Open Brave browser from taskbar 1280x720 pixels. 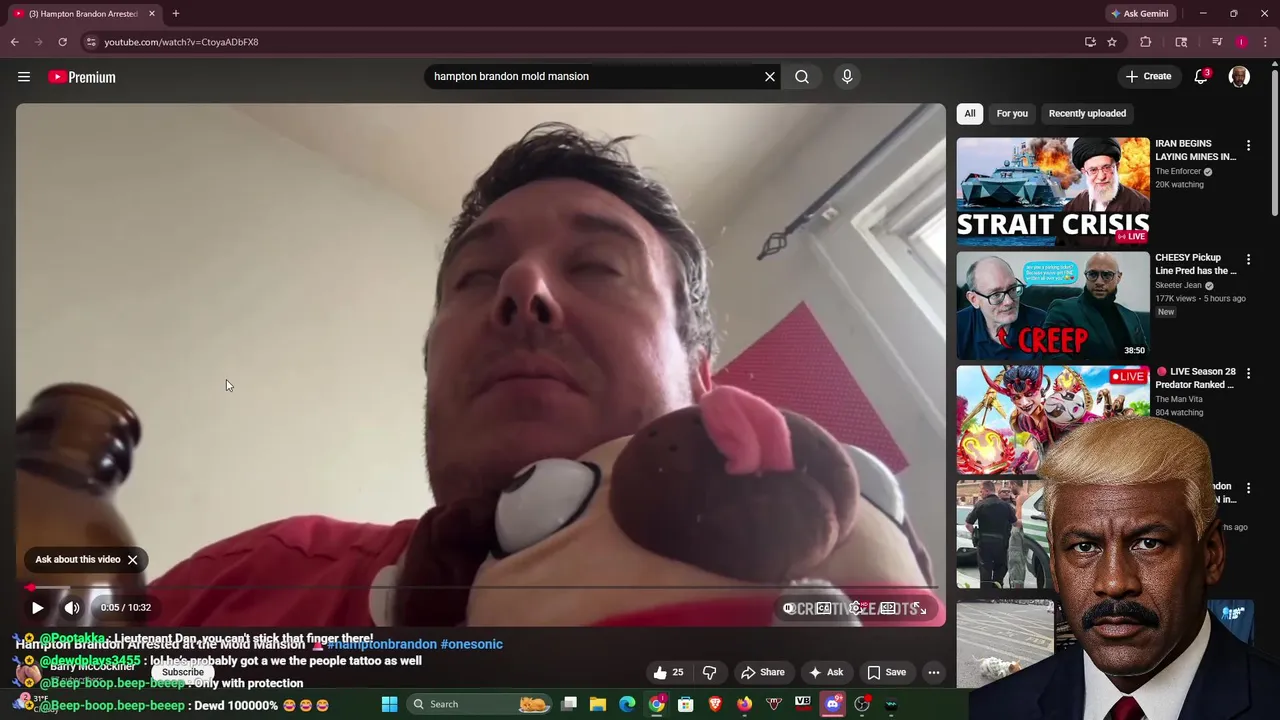click(x=715, y=704)
